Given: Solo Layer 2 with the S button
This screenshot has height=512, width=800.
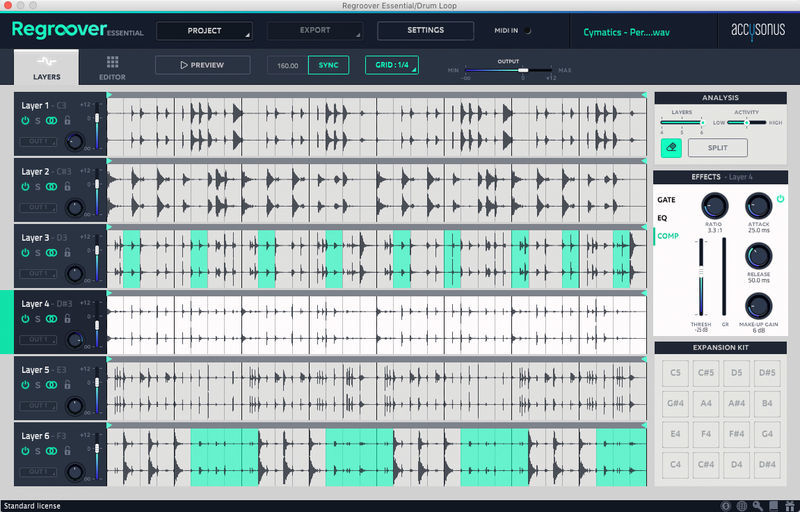Looking at the screenshot, I should pos(38,187).
